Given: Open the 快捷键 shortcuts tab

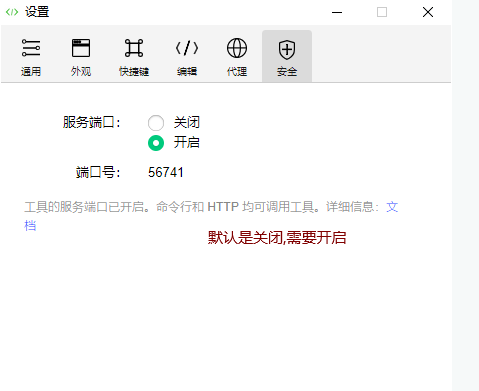Looking at the screenshot, I should point(134,57).
